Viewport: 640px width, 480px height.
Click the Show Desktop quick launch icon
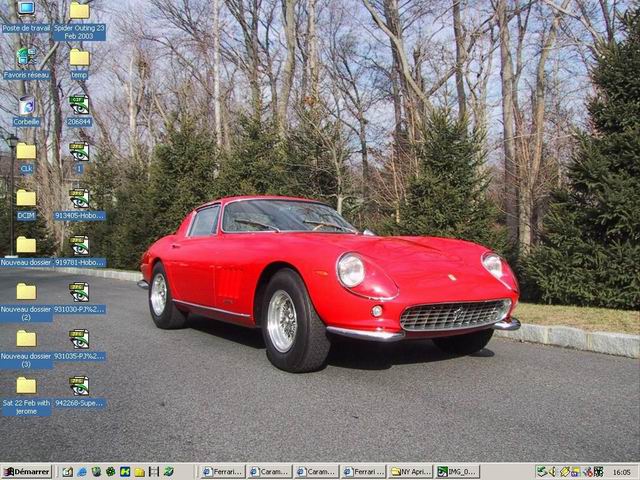(x=67, y=472)
